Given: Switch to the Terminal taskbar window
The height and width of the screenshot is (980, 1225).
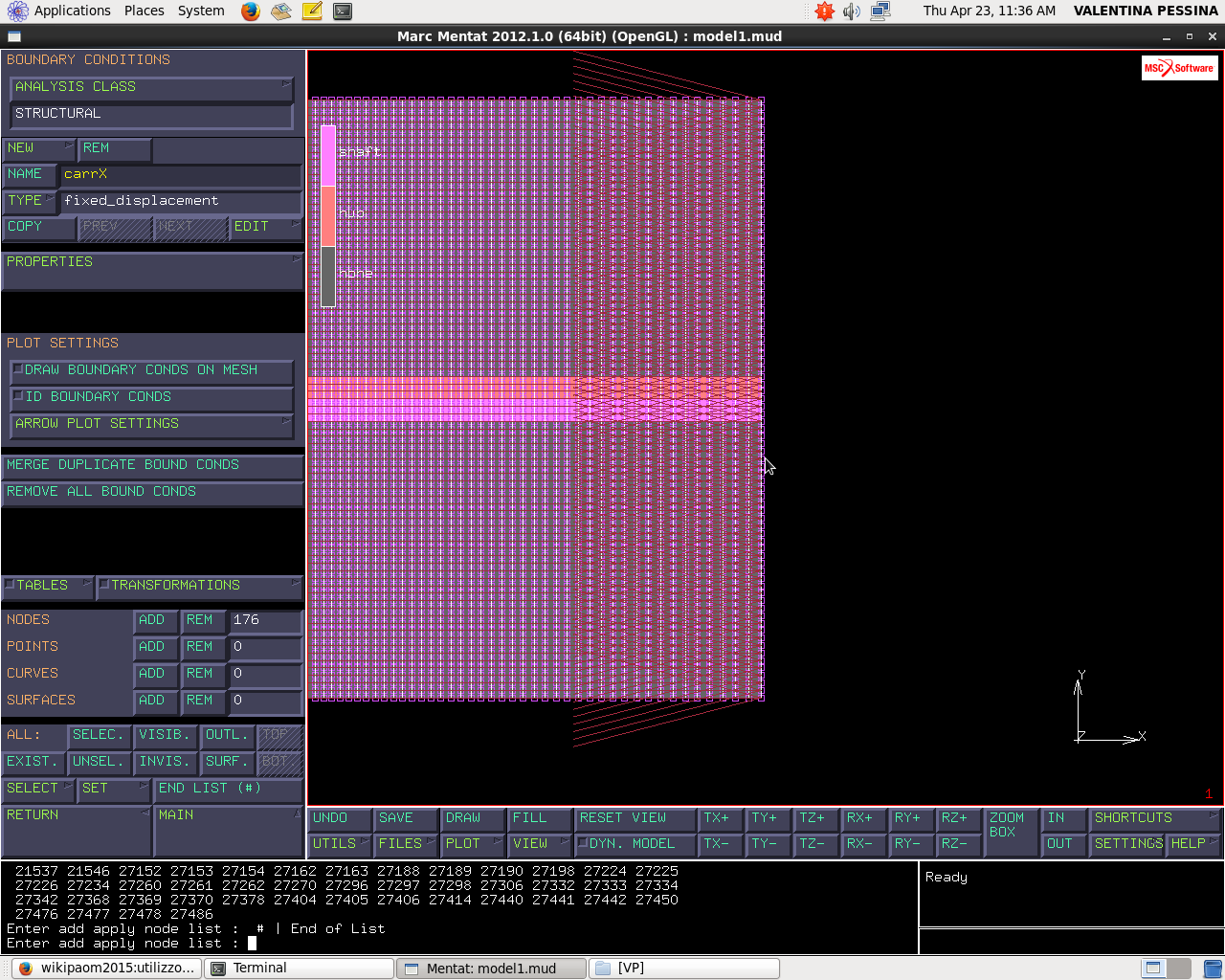Looking at the screenshot, I should pyautogui.click(x=301, y=968).
